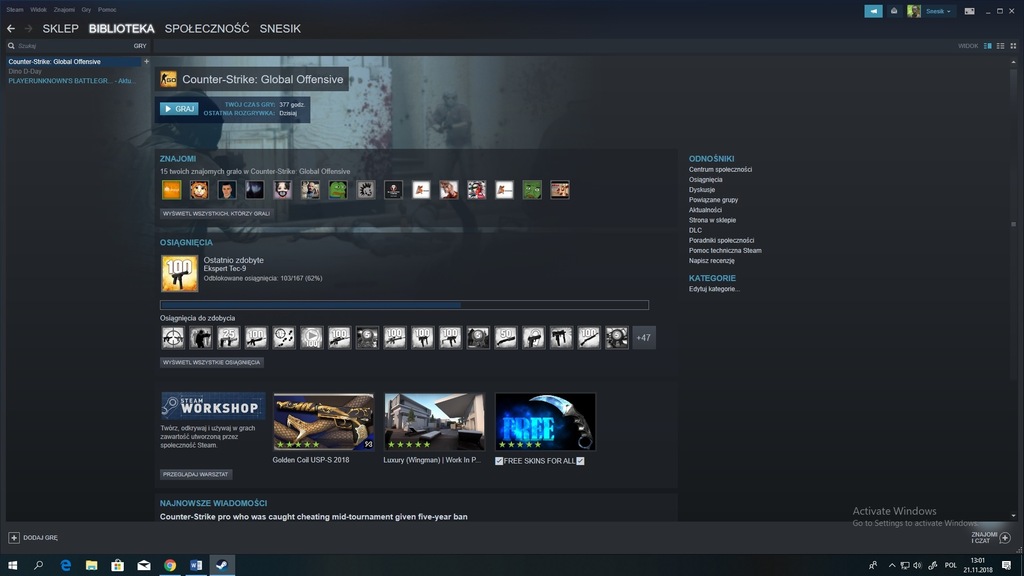Click the orange friend avatar
The height and width of the screenshot is (576, 1024).
pyautogui.click(x=172, y=189)
